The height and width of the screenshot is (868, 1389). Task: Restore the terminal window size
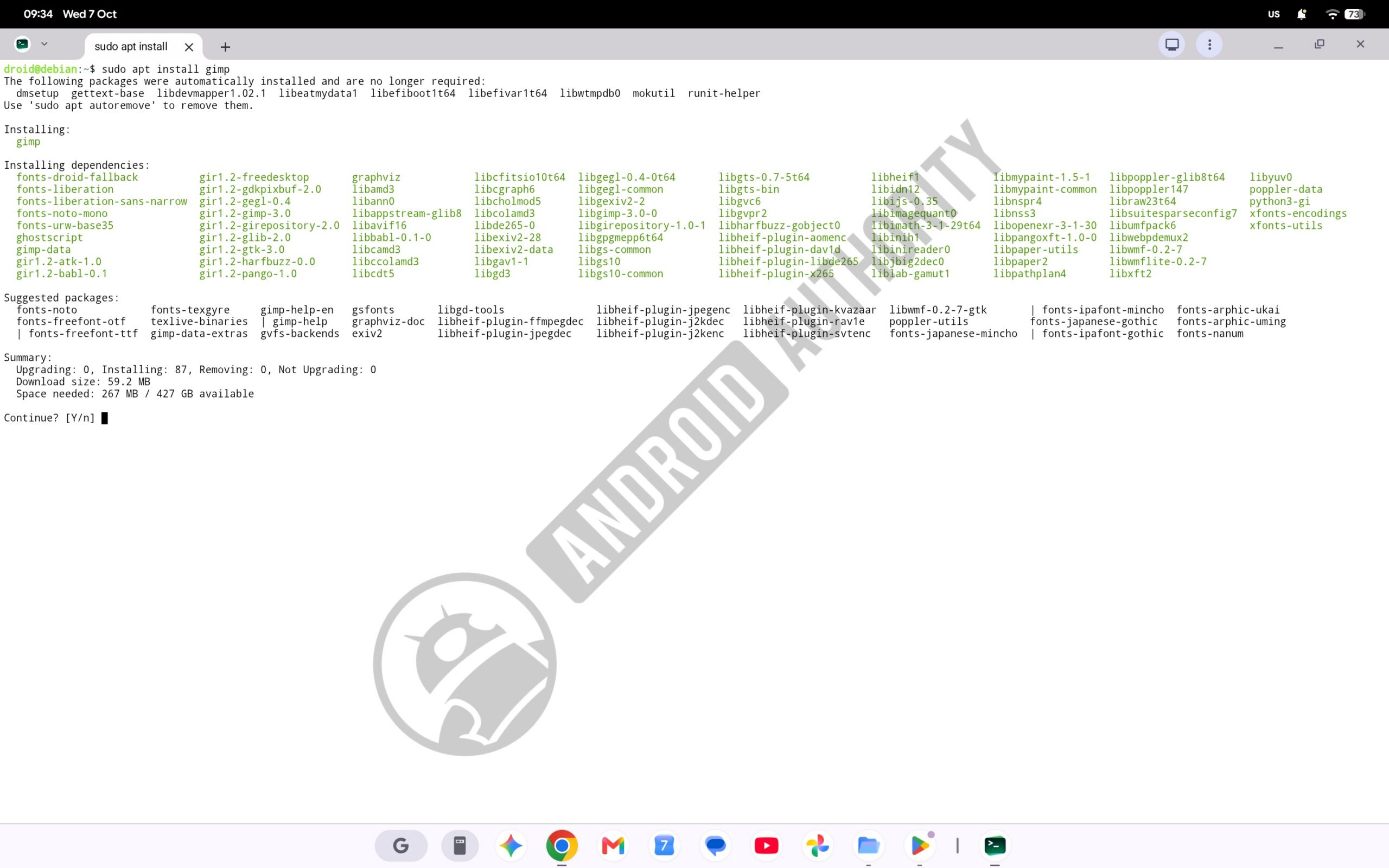point(1319,44)
